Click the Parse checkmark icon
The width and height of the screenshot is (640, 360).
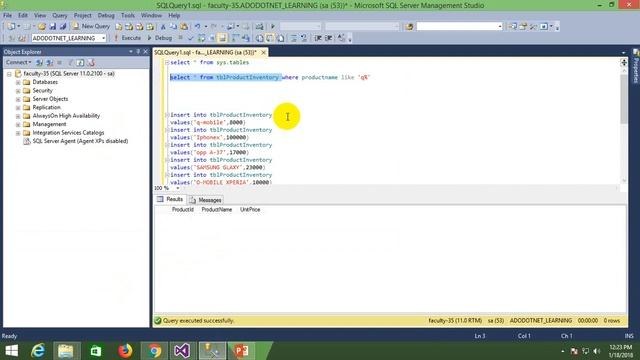point(190,38)
